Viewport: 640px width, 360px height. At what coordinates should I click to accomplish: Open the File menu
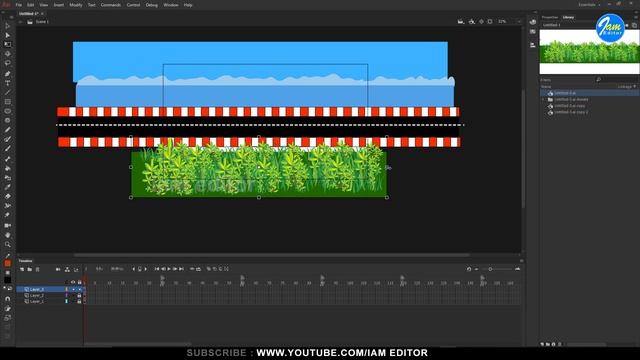pos(19,5)
